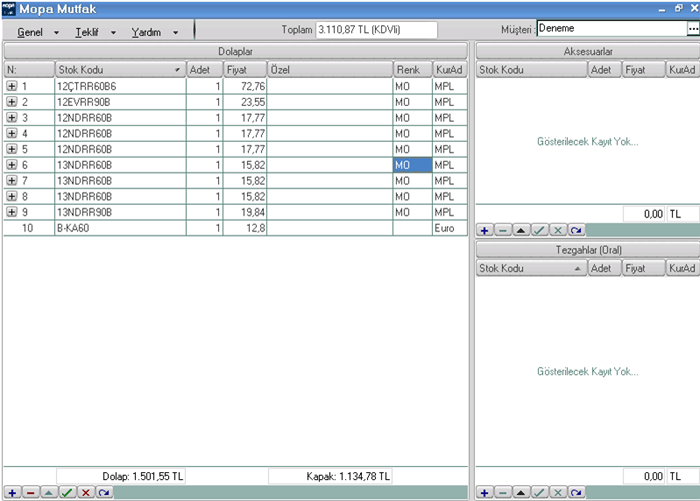This screenshot has width=700, height=501.
Task: Select stock code 12EVRR90B
Action: coord(120,102)
